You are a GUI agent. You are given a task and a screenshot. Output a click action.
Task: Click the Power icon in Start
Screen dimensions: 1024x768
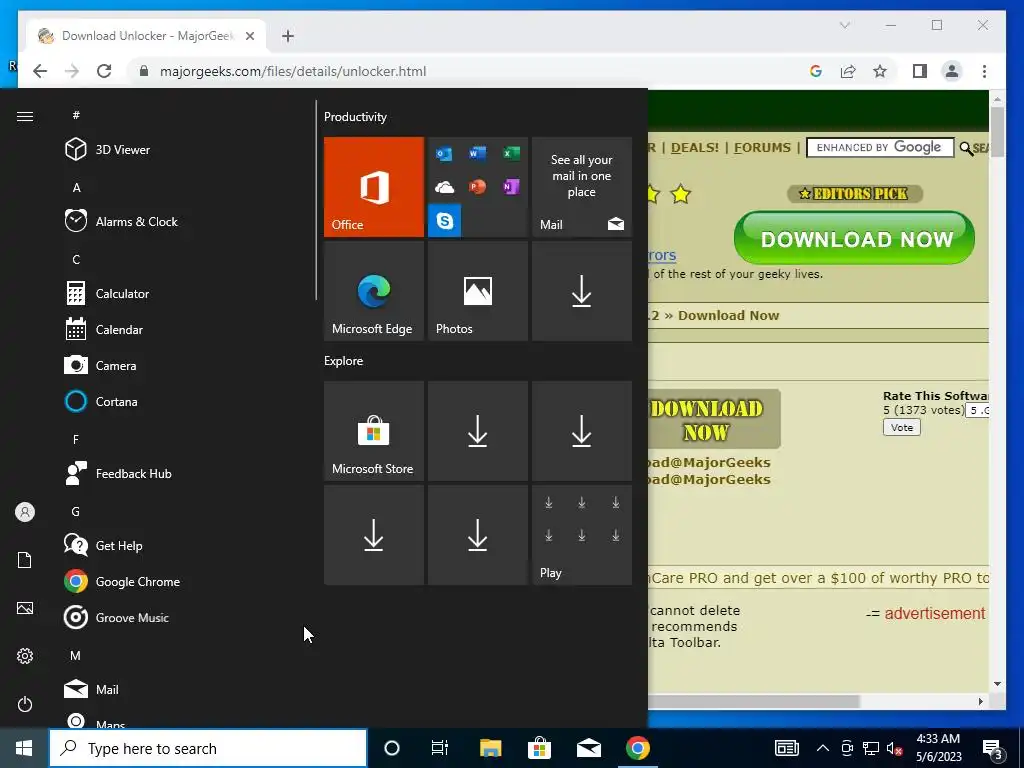point(25,704)
